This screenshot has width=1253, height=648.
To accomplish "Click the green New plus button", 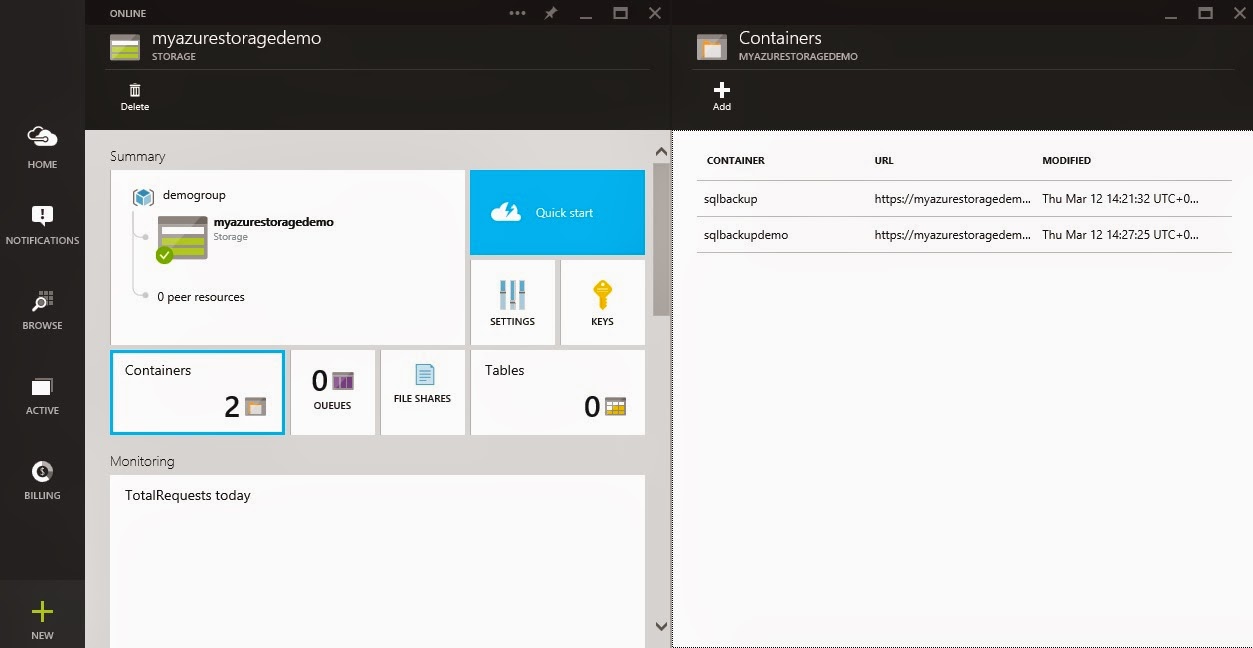I will (x=42, y=619).
